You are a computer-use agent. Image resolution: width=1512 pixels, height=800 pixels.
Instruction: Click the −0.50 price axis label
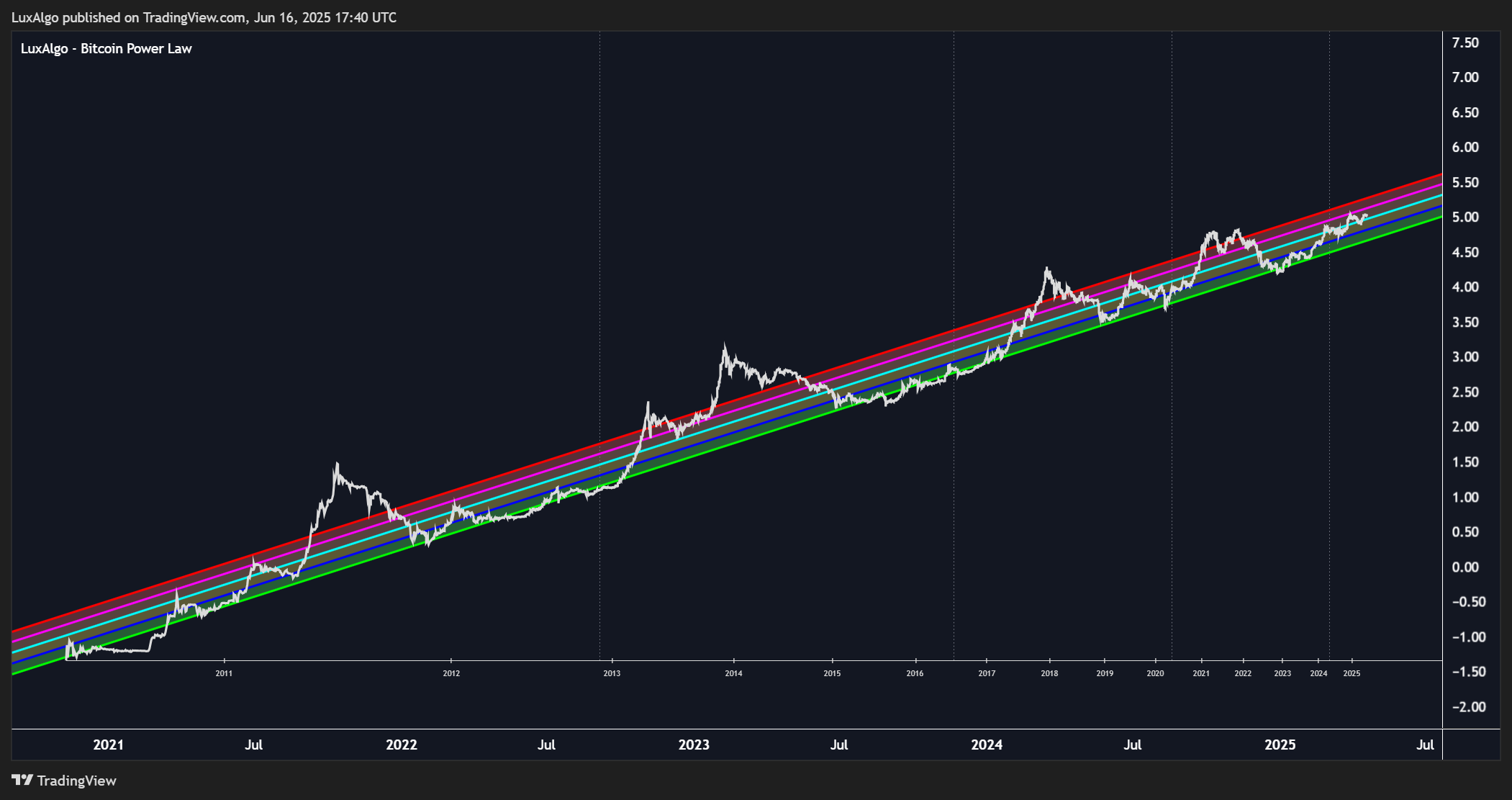(x=1468, y=601)
